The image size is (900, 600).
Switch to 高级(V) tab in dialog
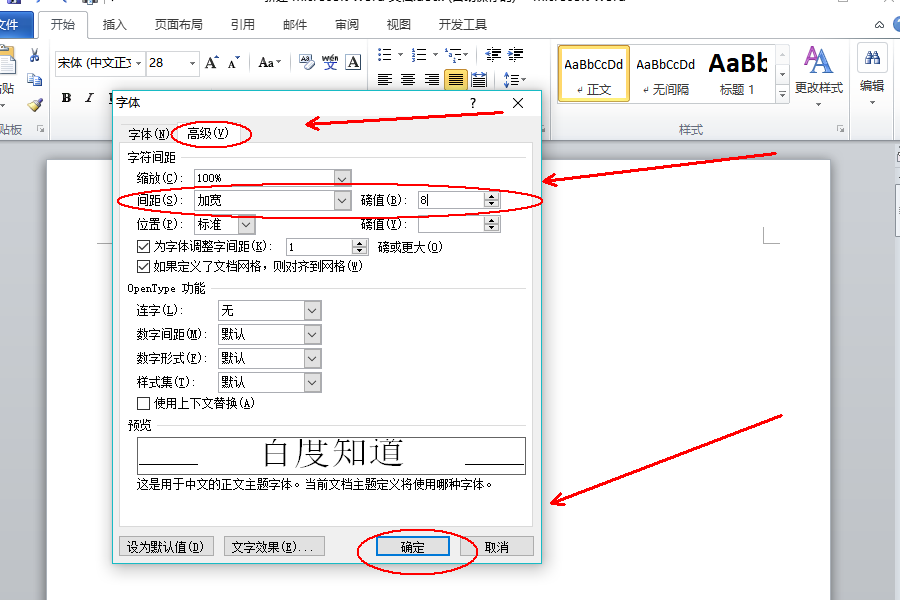click(208, 133)
